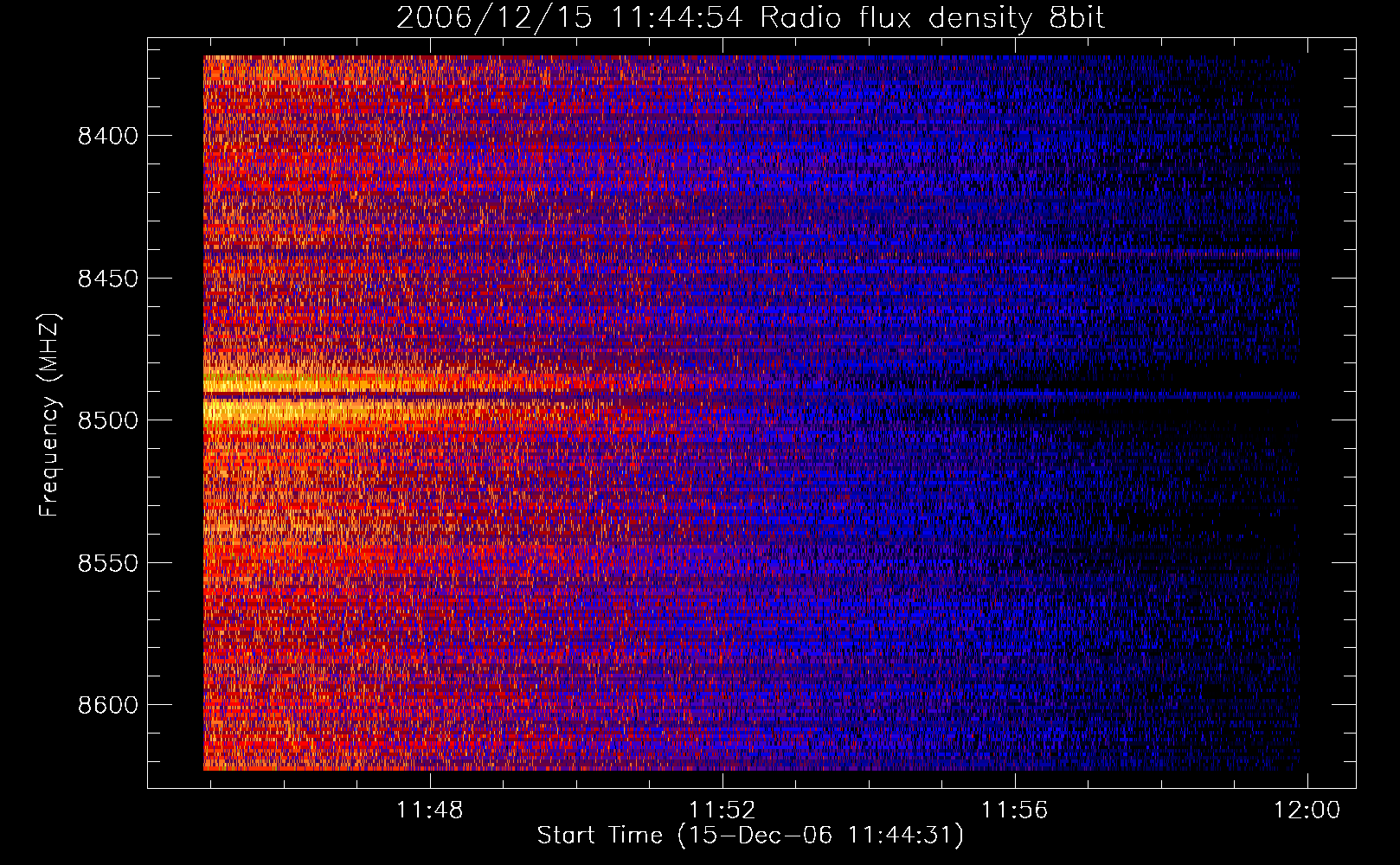Click the 8450 frequency tick label
This screenshot has width=1400, height=865.
(x=107, y=279)
